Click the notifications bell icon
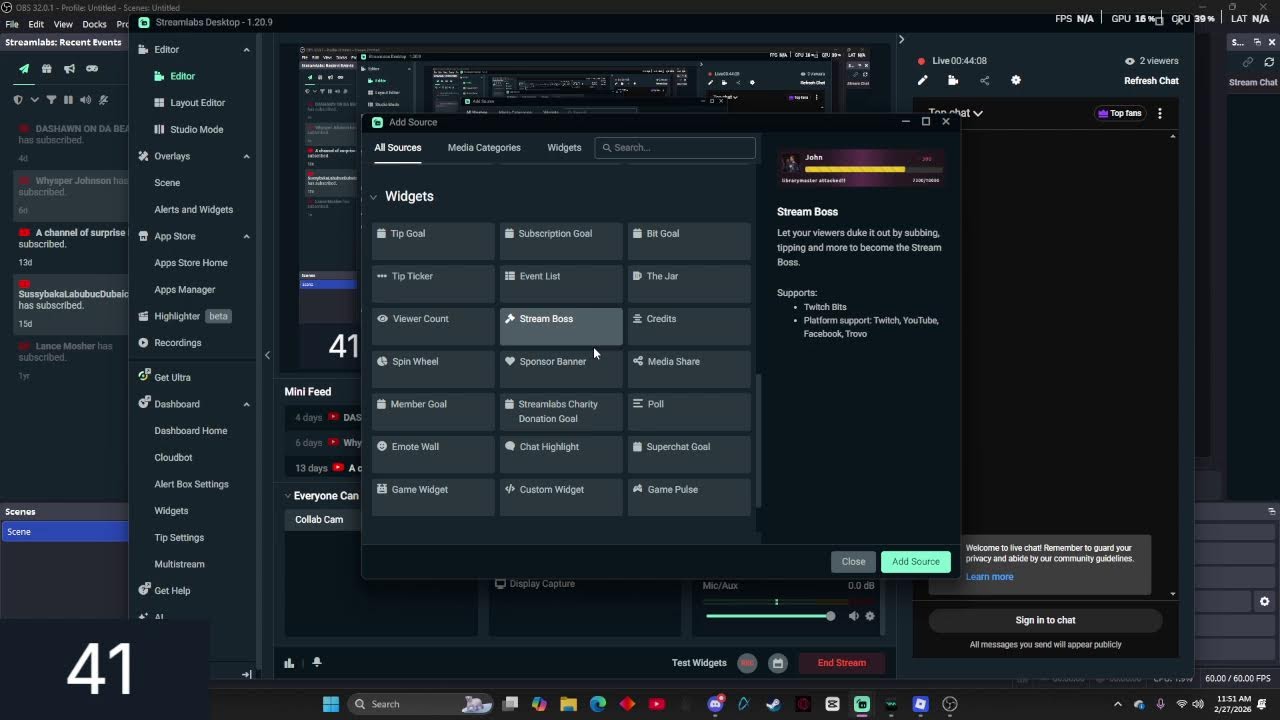 317,662
